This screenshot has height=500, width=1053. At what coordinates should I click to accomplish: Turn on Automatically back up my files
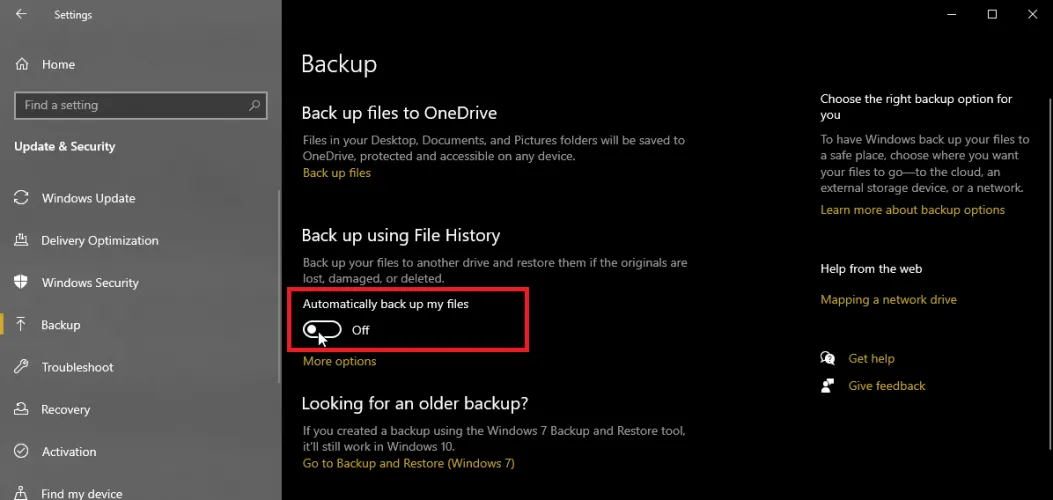coord(322,330)
